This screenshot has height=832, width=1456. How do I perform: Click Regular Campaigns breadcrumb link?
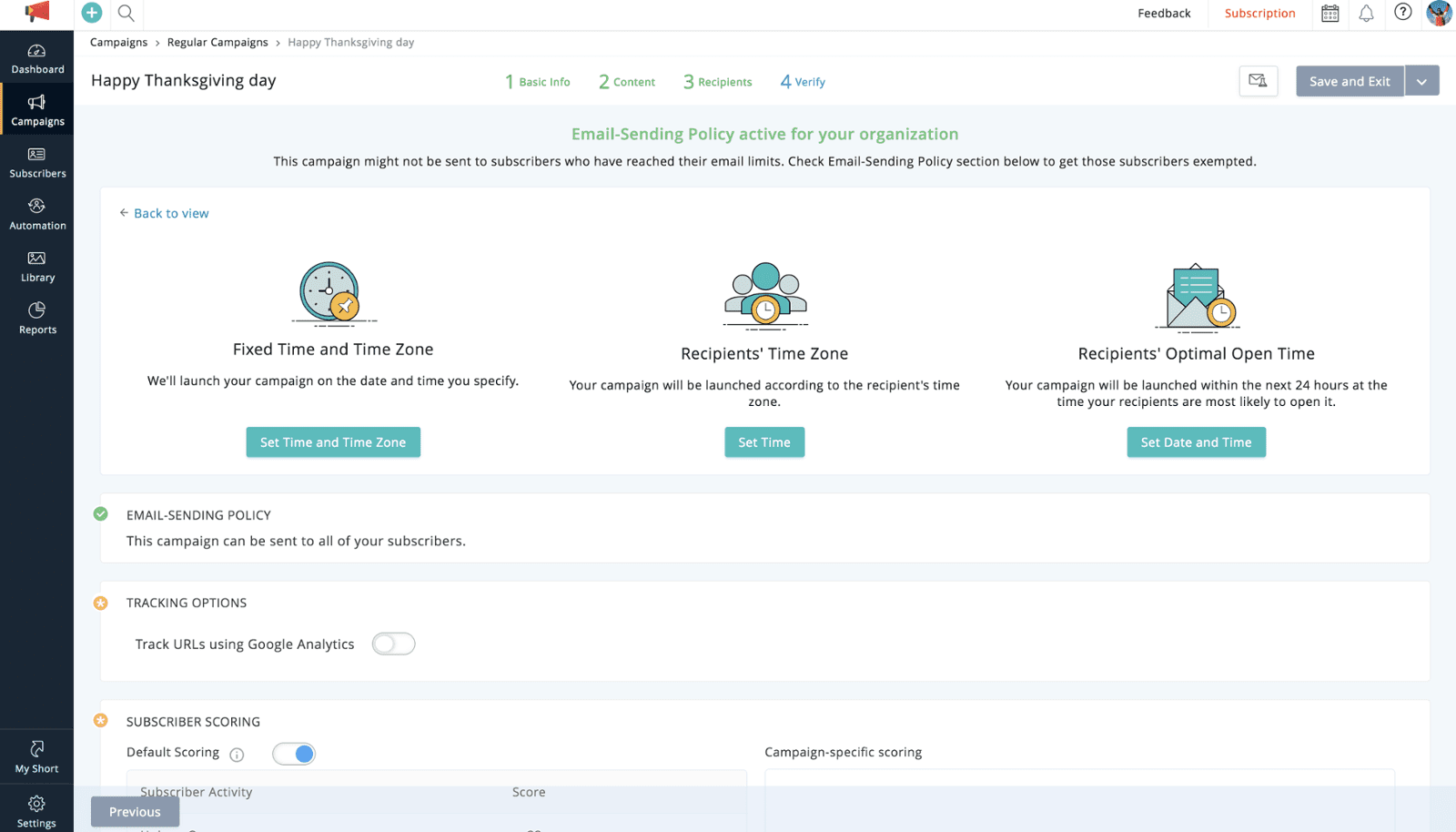pos(217,43)
